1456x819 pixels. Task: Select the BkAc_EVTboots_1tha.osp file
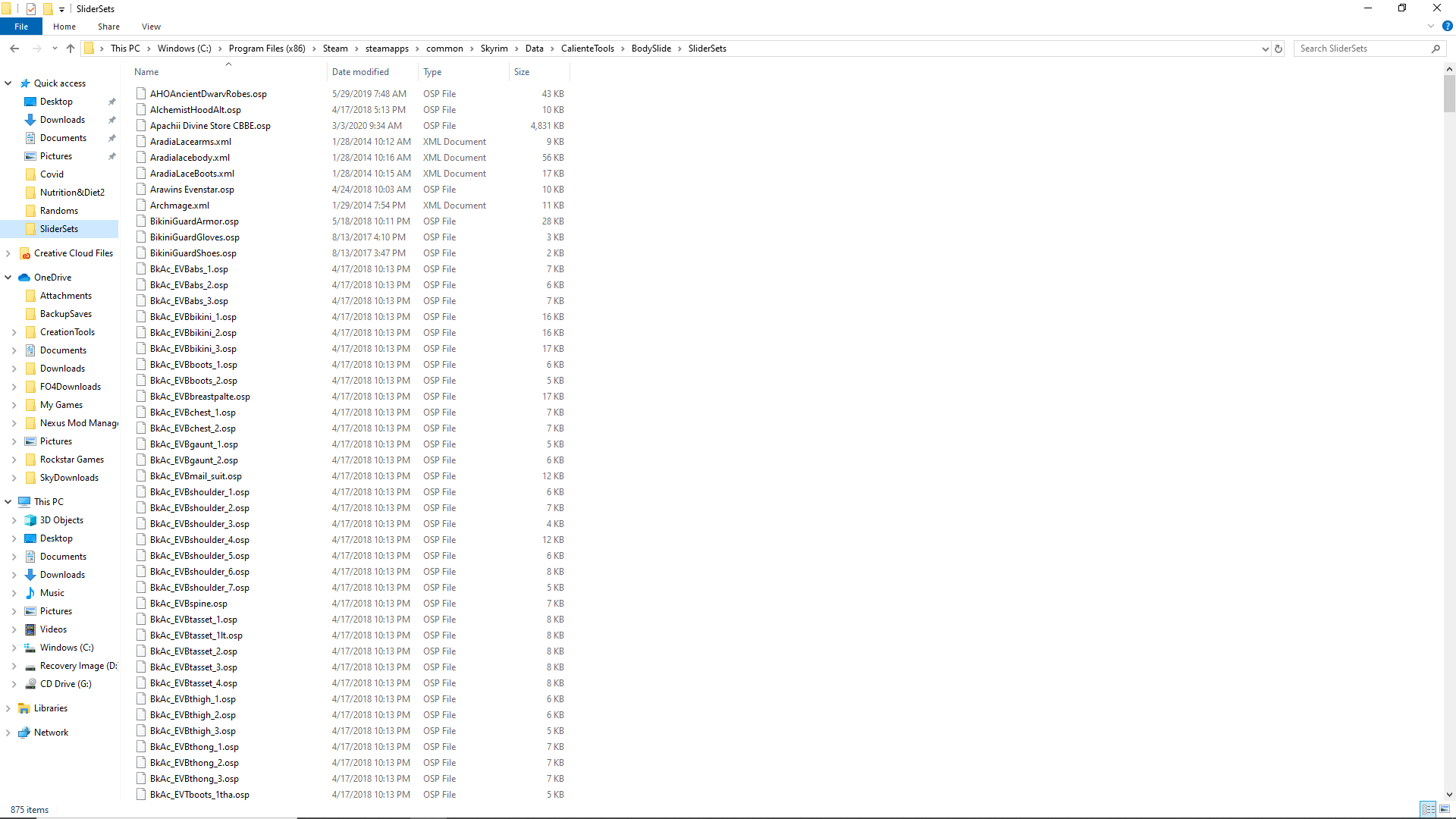[199, 795]
